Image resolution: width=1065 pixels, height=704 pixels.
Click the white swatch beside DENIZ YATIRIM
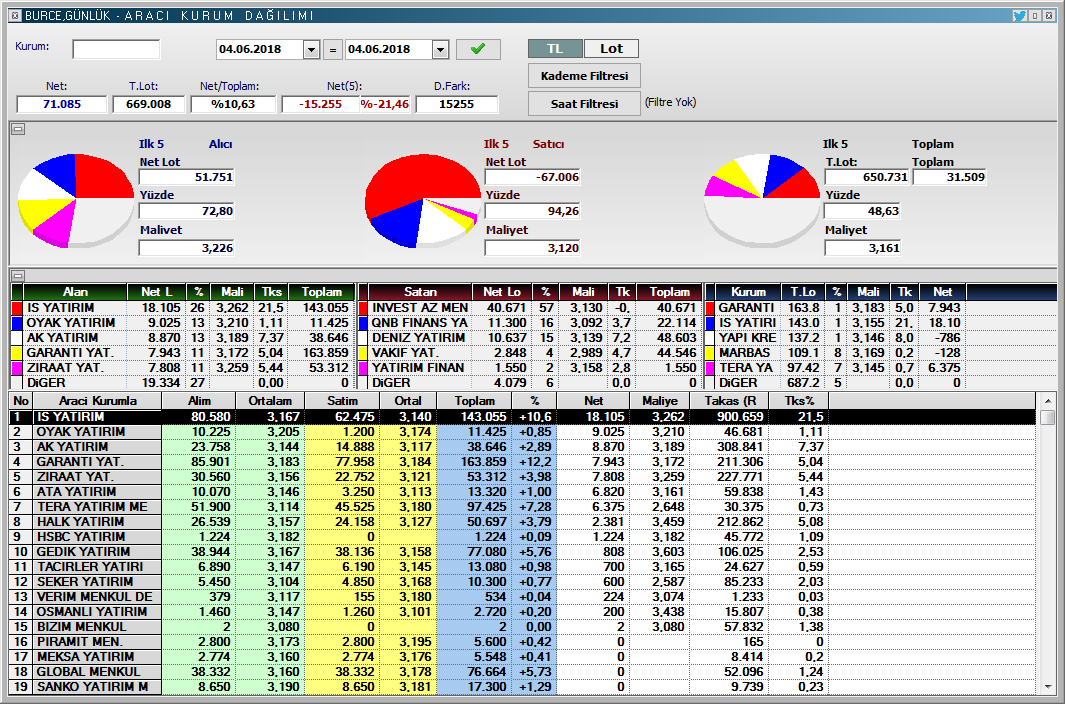[363, 338]
